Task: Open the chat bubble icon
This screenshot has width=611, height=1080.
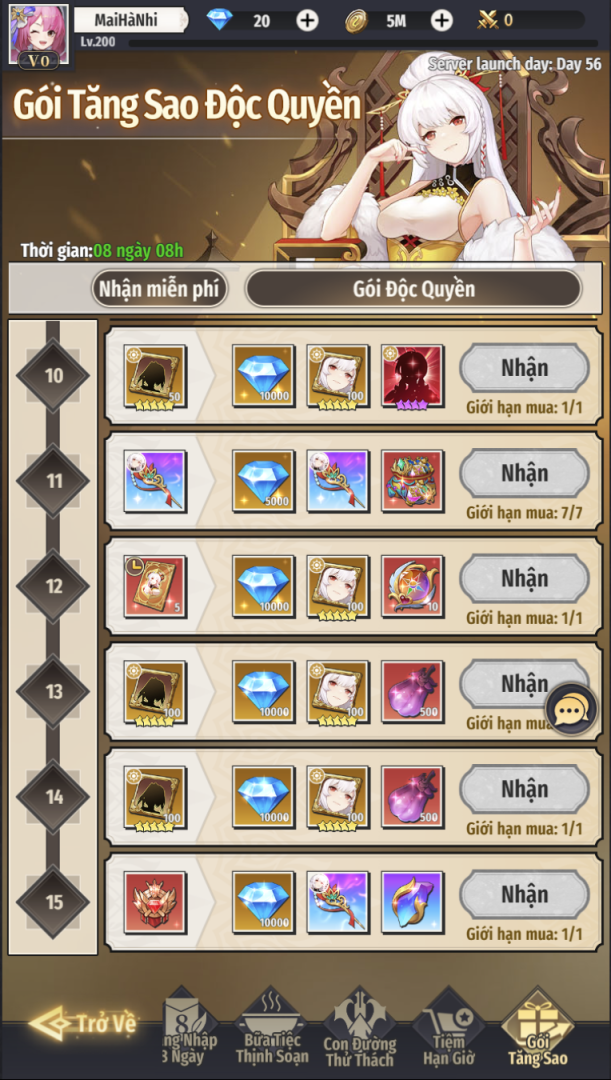Action: tap(572, 709)
